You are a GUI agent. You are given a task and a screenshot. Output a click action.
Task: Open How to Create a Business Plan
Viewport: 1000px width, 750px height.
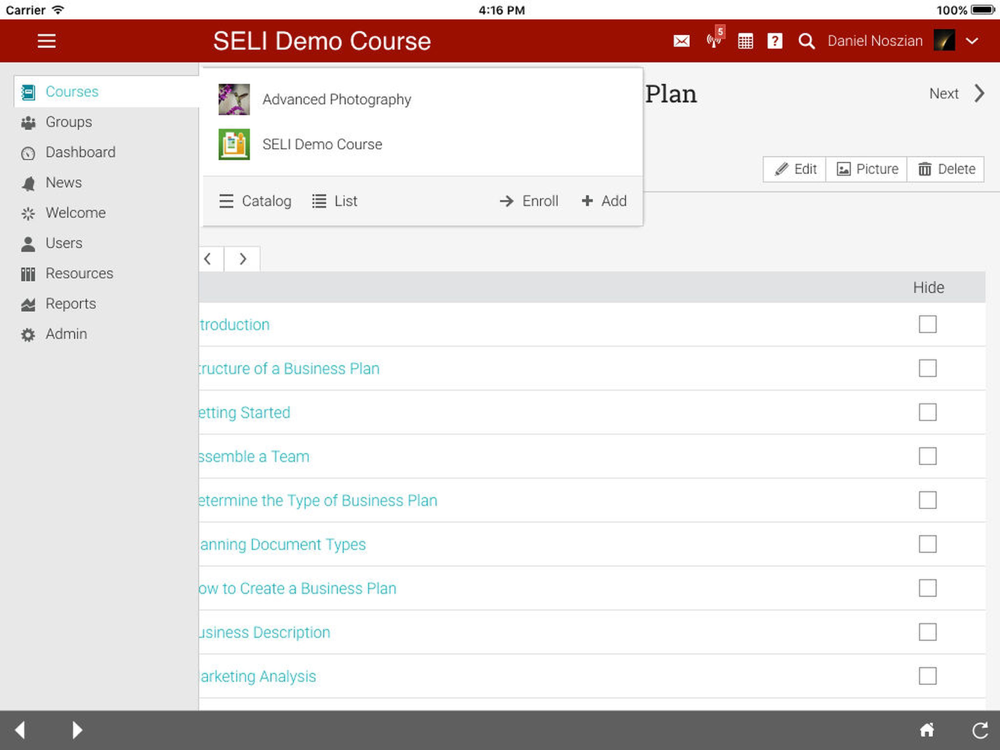click(x=297, y=589)
